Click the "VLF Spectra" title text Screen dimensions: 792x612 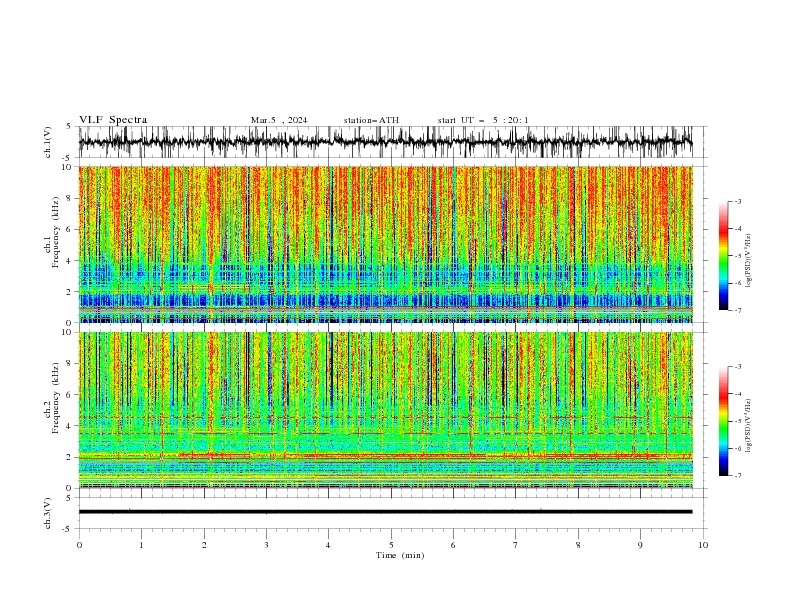[x=113, y=120]
